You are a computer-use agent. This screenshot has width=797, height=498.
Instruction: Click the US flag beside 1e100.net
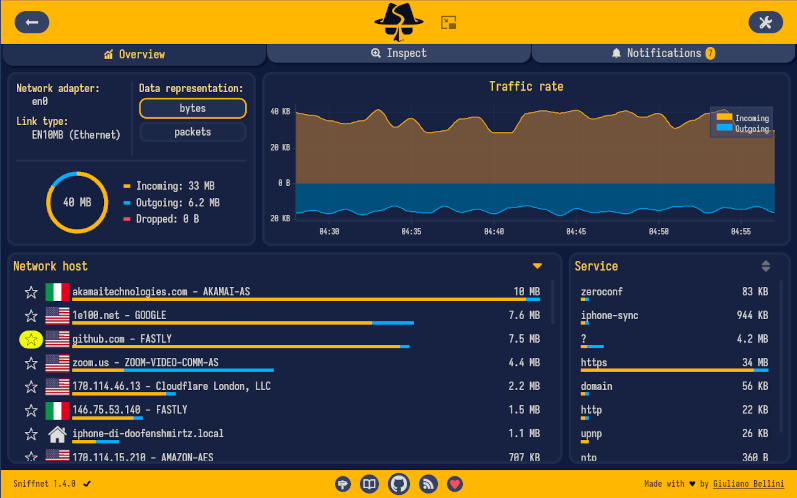(x=57, y=316)
